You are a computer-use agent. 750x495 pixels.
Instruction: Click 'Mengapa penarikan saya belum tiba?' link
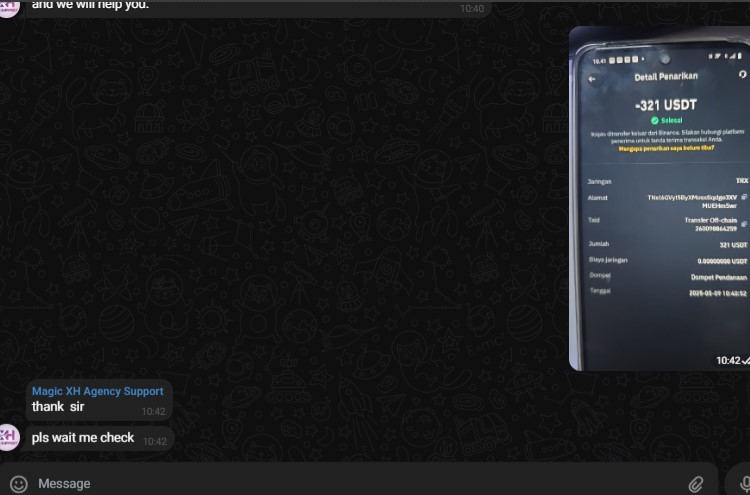(x=666, y=148)
